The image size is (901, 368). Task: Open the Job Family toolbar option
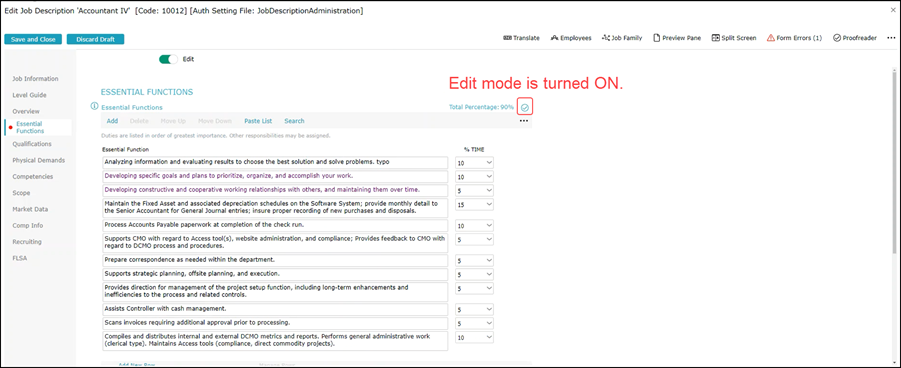click(622, 38)
